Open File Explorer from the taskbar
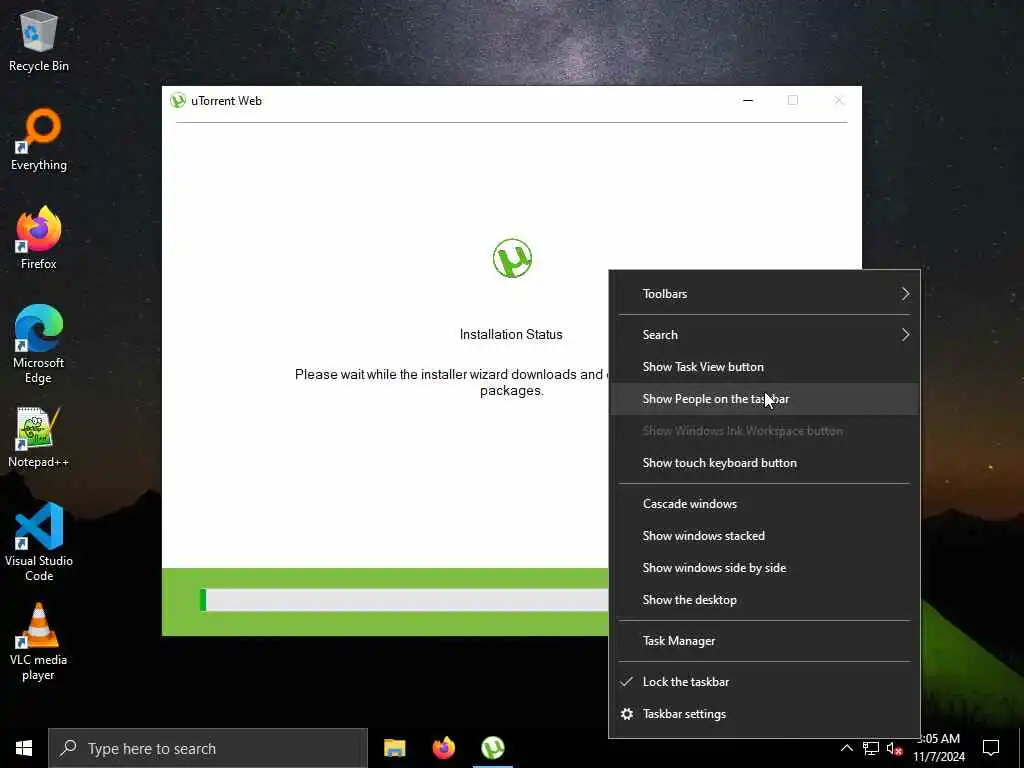Viewport: 1024px width, 768px height. pyautogui.click(x=394, y=748)
